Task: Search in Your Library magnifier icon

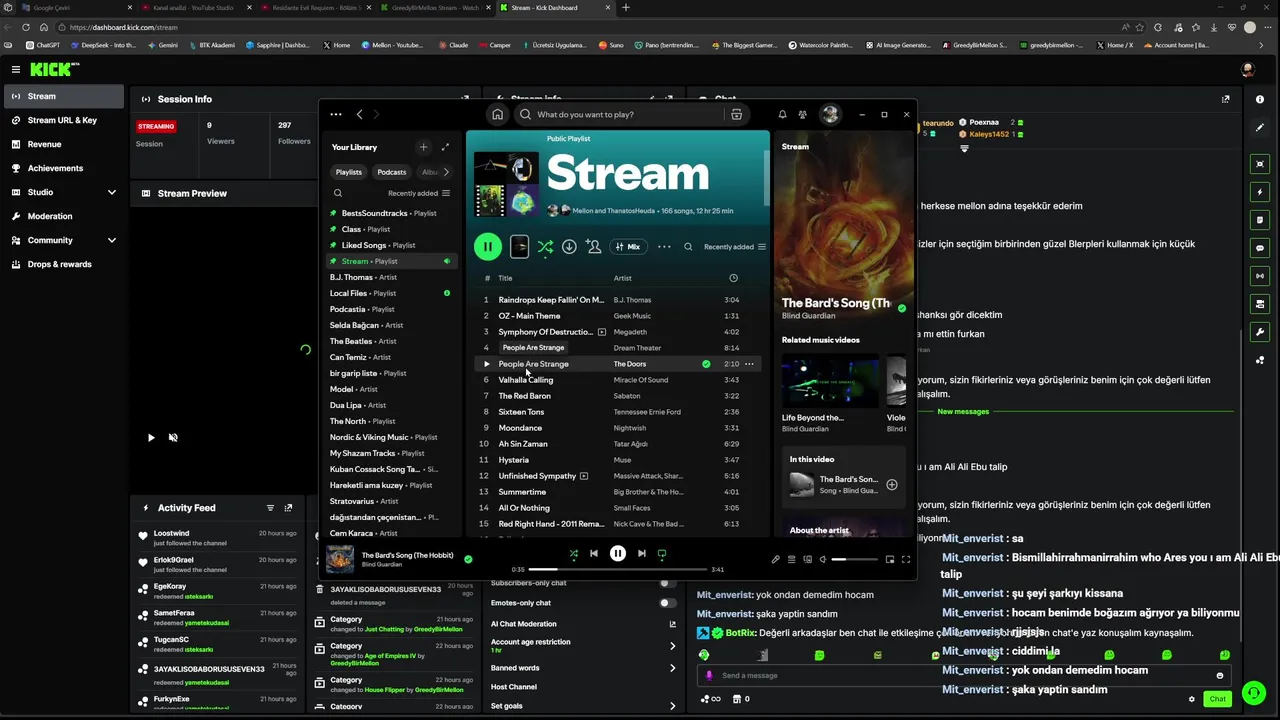Action: point(338,193)
